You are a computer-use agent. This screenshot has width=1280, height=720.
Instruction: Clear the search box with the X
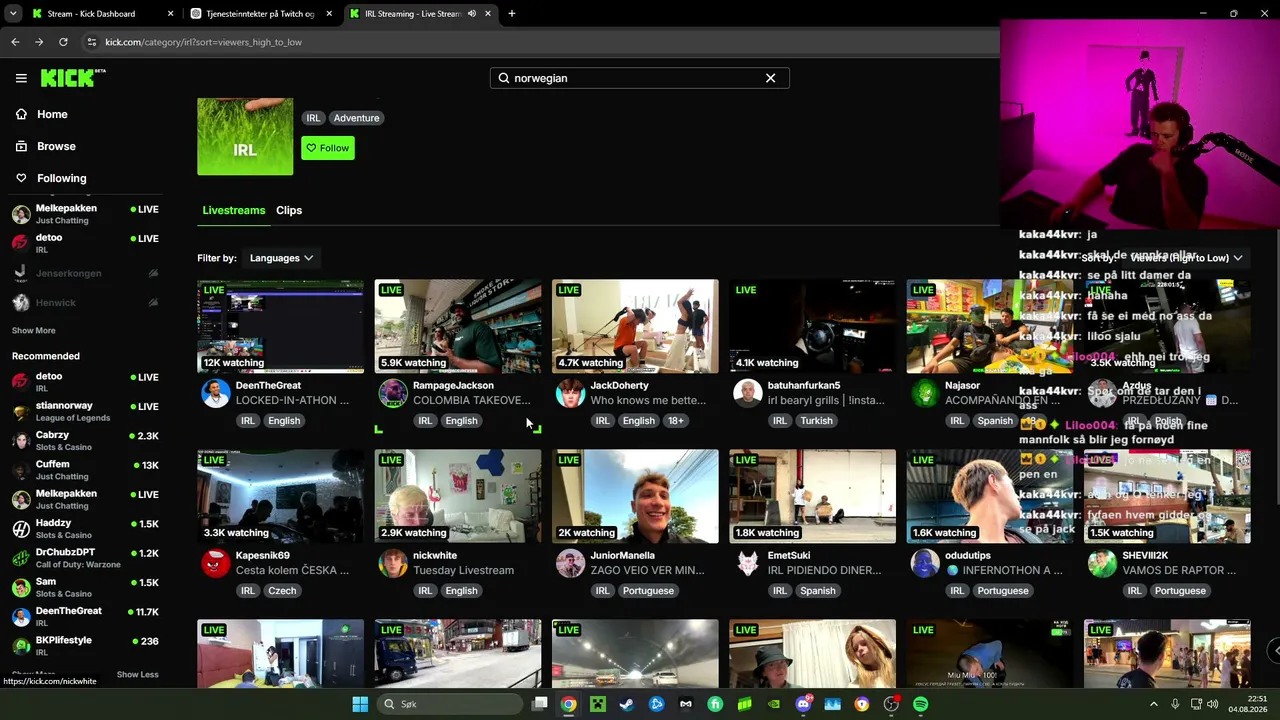coord(770,78)
